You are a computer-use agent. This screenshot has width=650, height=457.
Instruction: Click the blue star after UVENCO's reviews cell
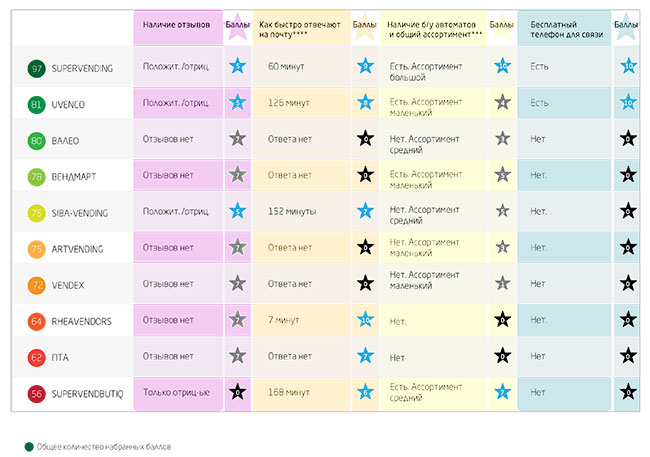(x=237, y=103)
